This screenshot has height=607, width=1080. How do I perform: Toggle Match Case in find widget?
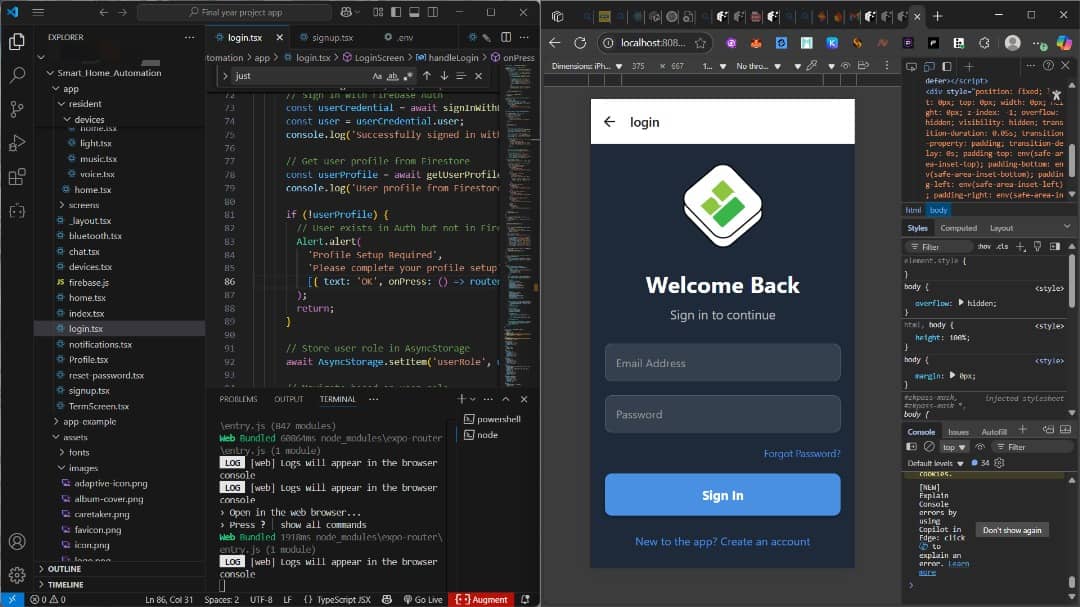[x=377, y=76]
